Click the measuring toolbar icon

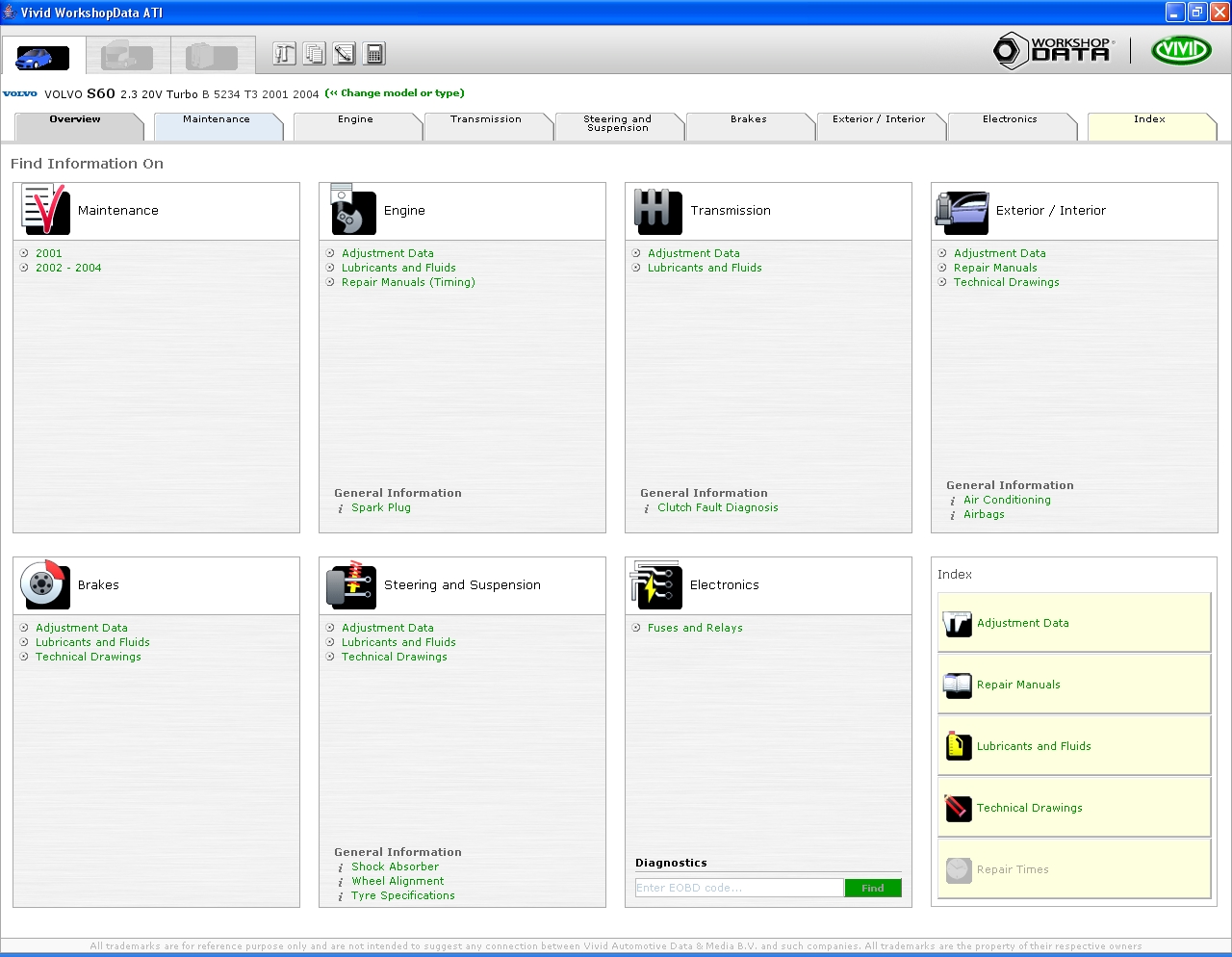[345, 54]
